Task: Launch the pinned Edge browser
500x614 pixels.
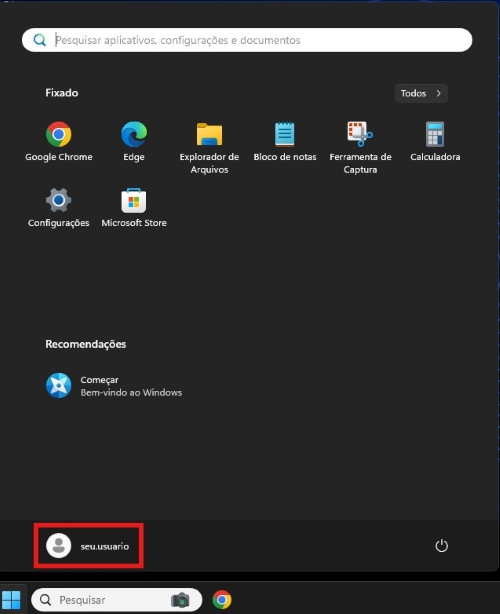Action: 134,142
